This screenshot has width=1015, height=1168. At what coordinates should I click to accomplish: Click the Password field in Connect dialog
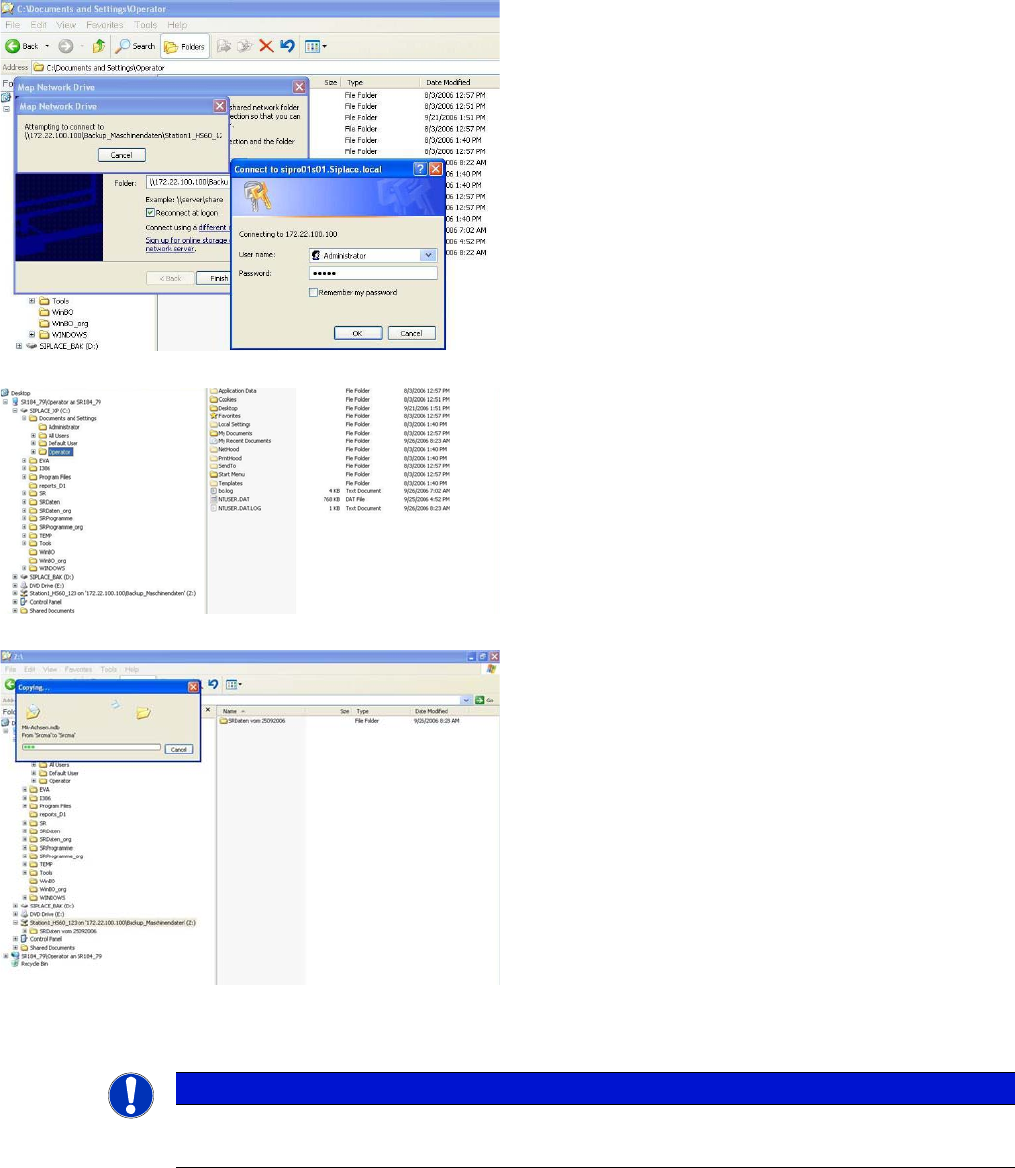click(x=373, y=273)
